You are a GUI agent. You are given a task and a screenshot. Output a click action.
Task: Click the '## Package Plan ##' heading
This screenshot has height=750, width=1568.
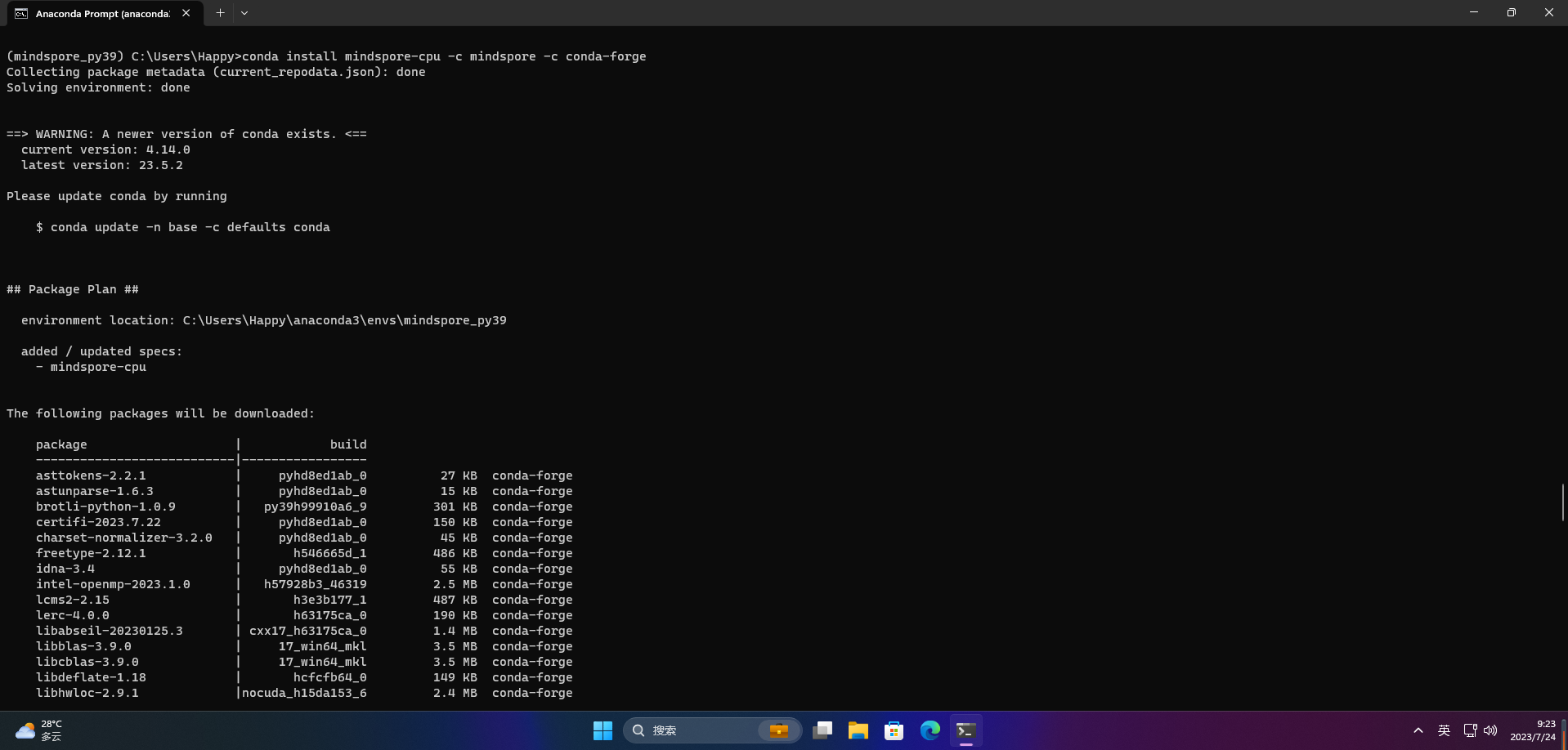click(x=73, y=289)
